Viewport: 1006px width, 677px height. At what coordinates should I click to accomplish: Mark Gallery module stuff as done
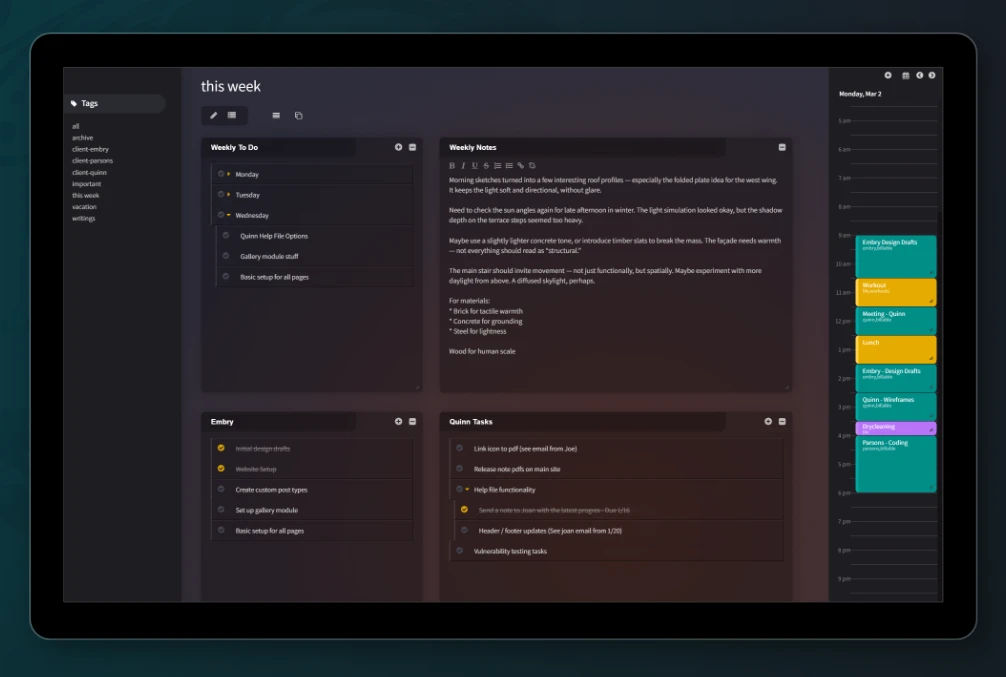tap(226, 256)
